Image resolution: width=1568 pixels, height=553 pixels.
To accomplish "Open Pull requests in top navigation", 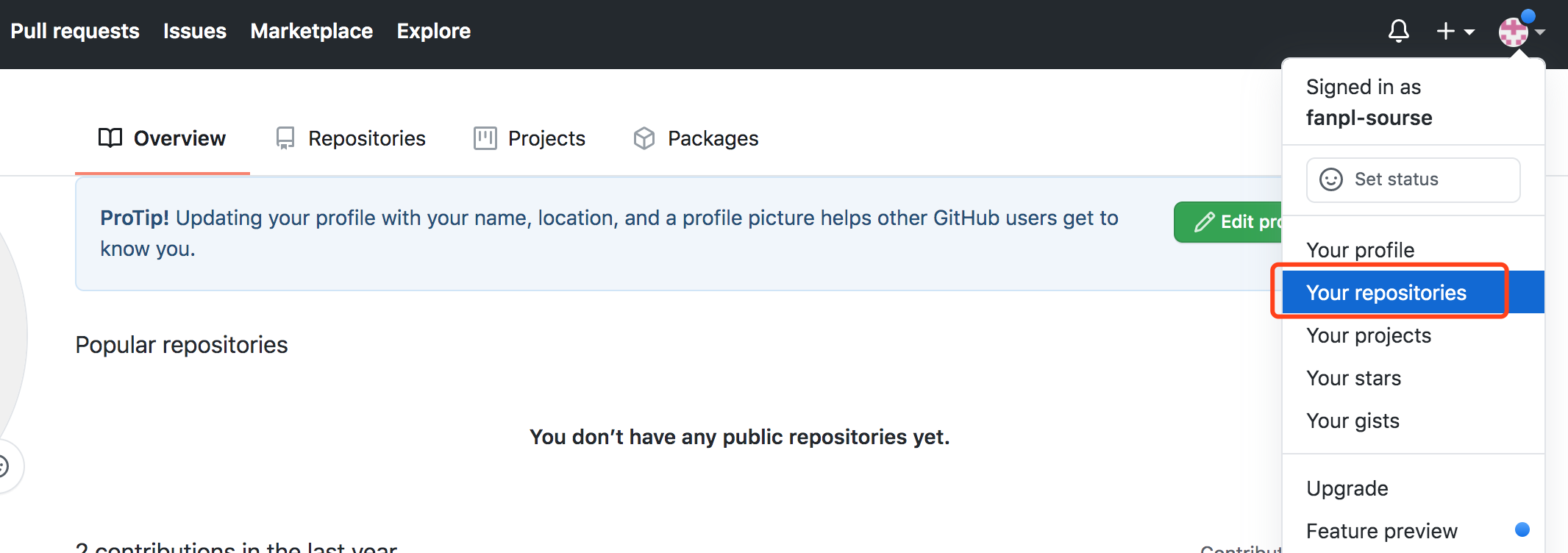I will (x=75, y=31).
